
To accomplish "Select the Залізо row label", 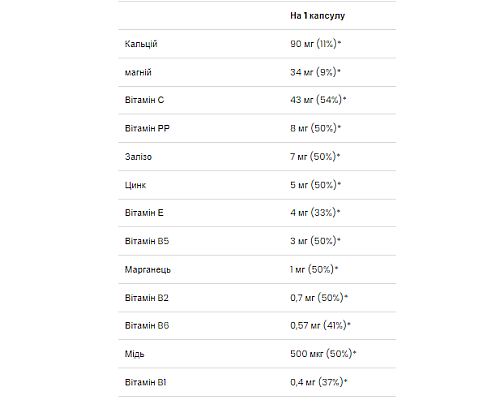I will 138,157.
